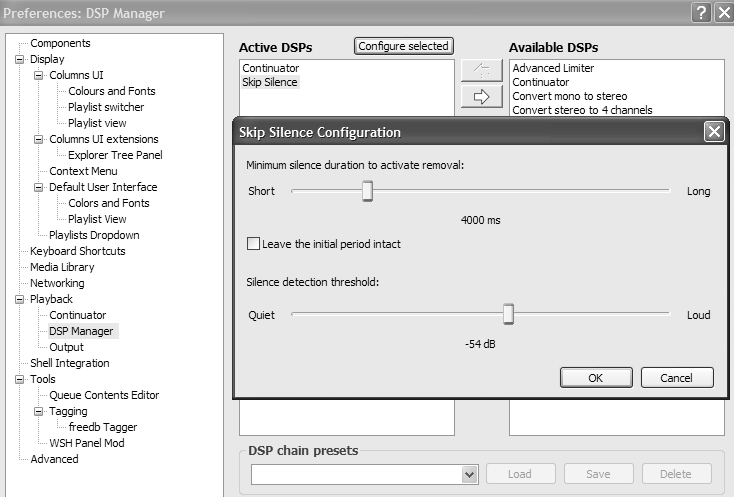The height and width of the screenshot is (497, 734).
Task: Collapse the Columns UI tree node
Action: (x=38, y=75)
